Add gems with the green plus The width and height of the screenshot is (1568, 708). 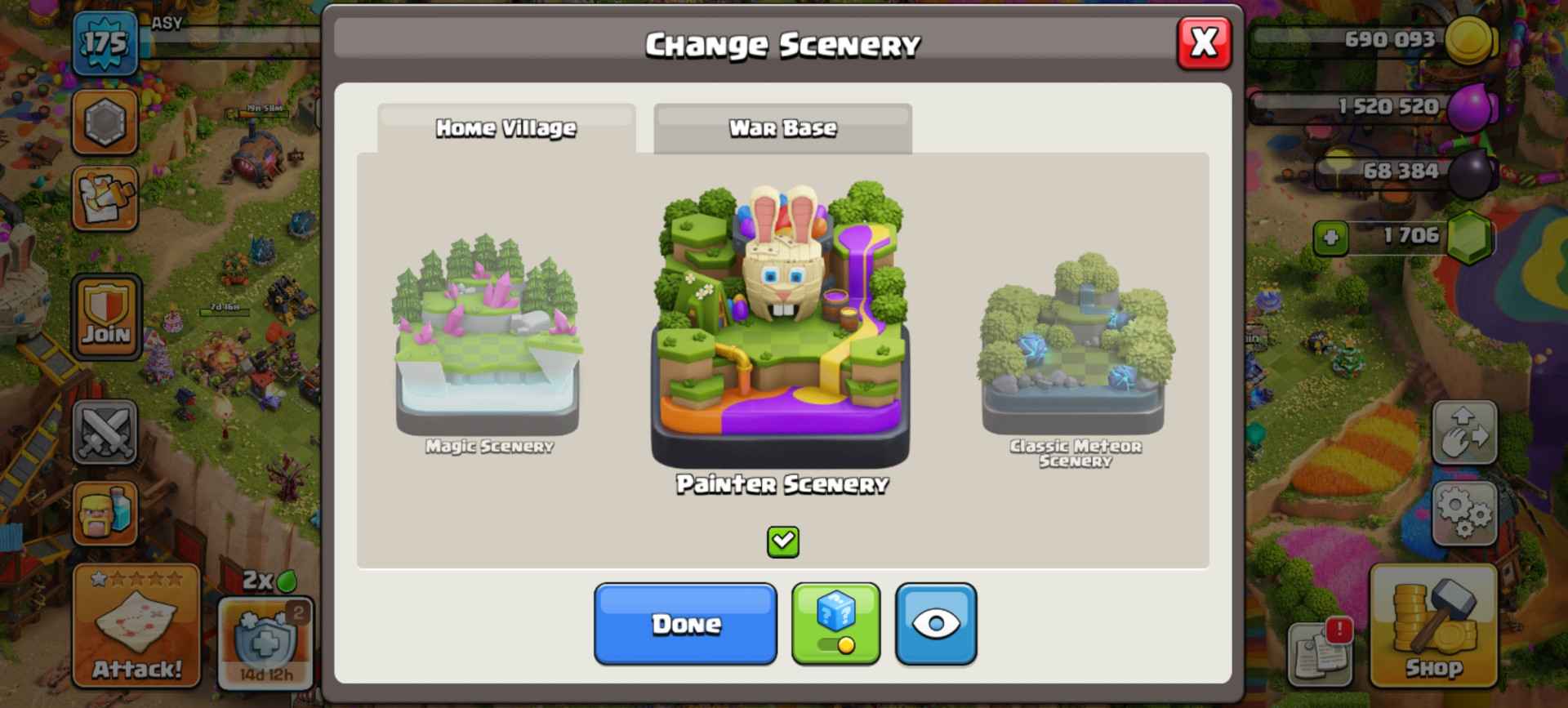[1330, 238]
